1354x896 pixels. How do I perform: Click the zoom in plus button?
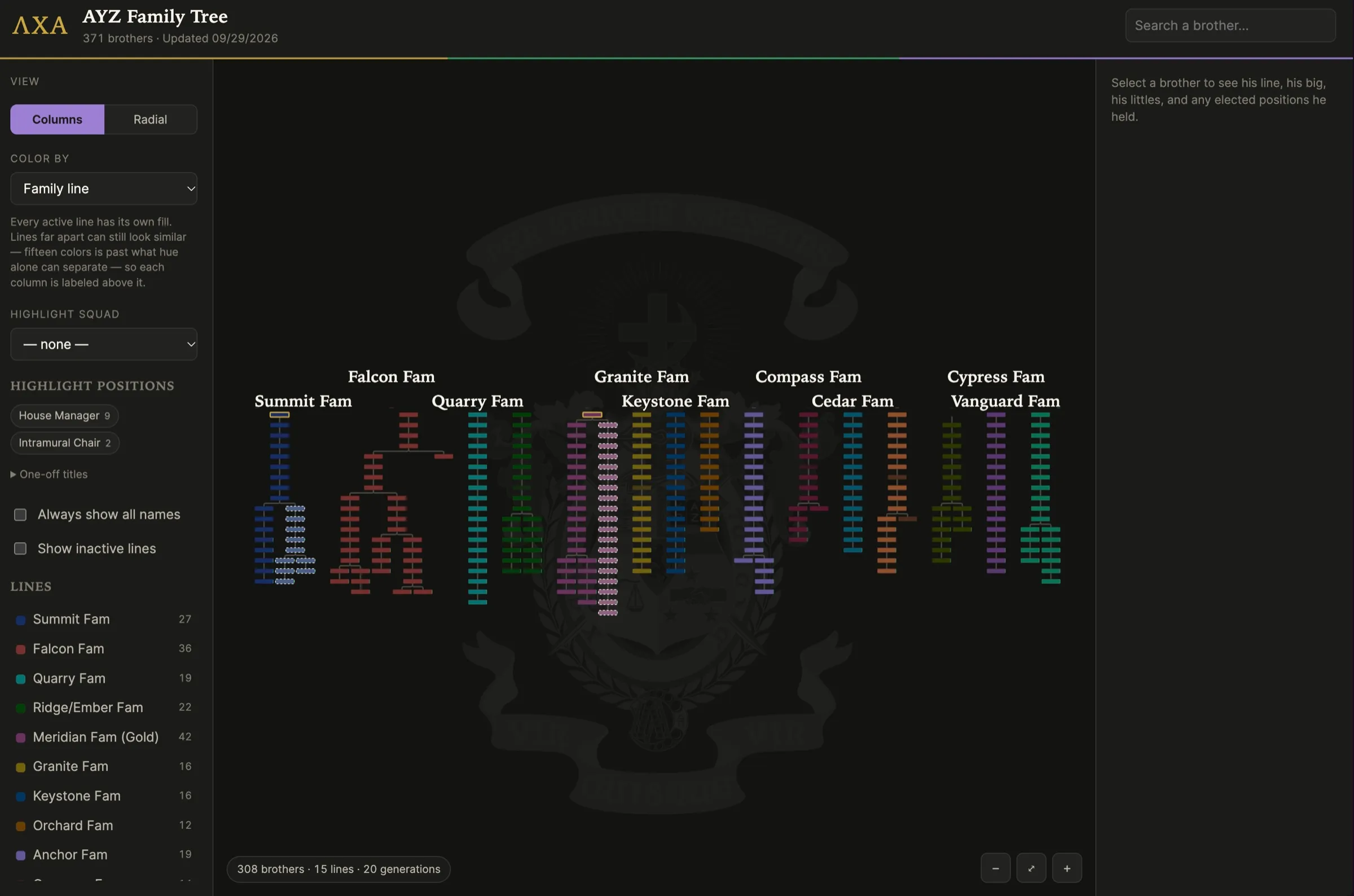1067,868
